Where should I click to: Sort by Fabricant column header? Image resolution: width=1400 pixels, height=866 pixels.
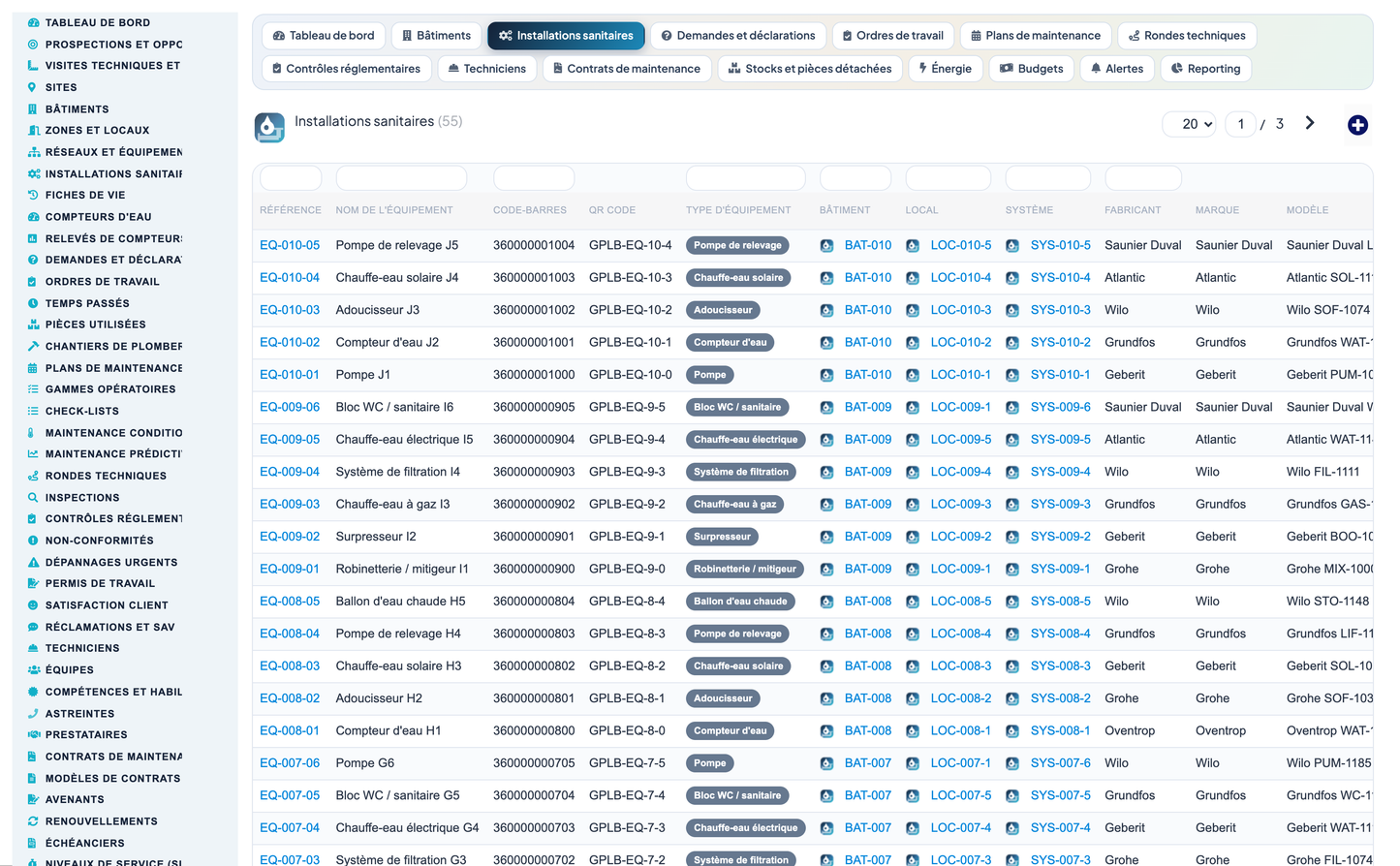(x=1133, y=210)
